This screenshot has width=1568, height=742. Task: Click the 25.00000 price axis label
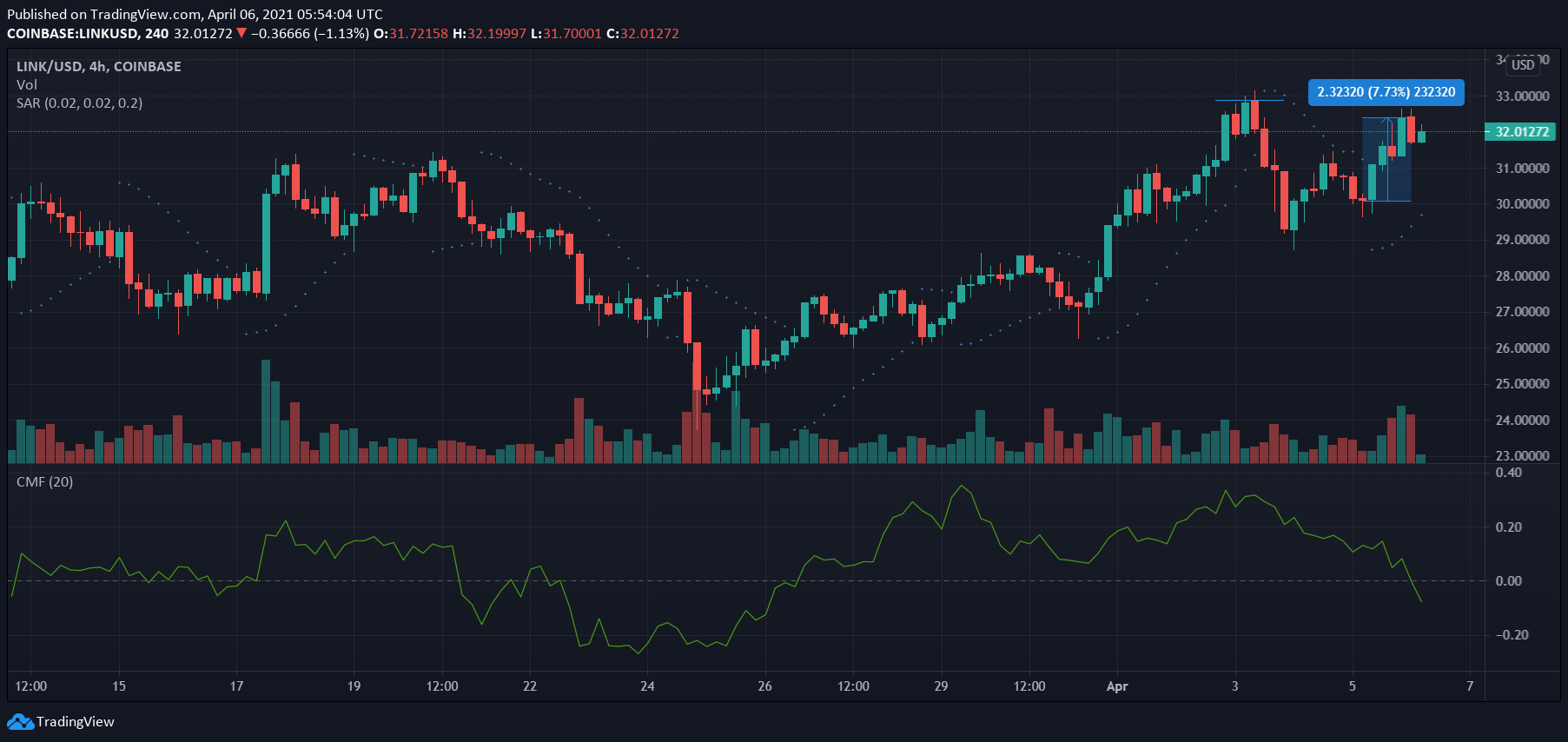point(1522,384)
